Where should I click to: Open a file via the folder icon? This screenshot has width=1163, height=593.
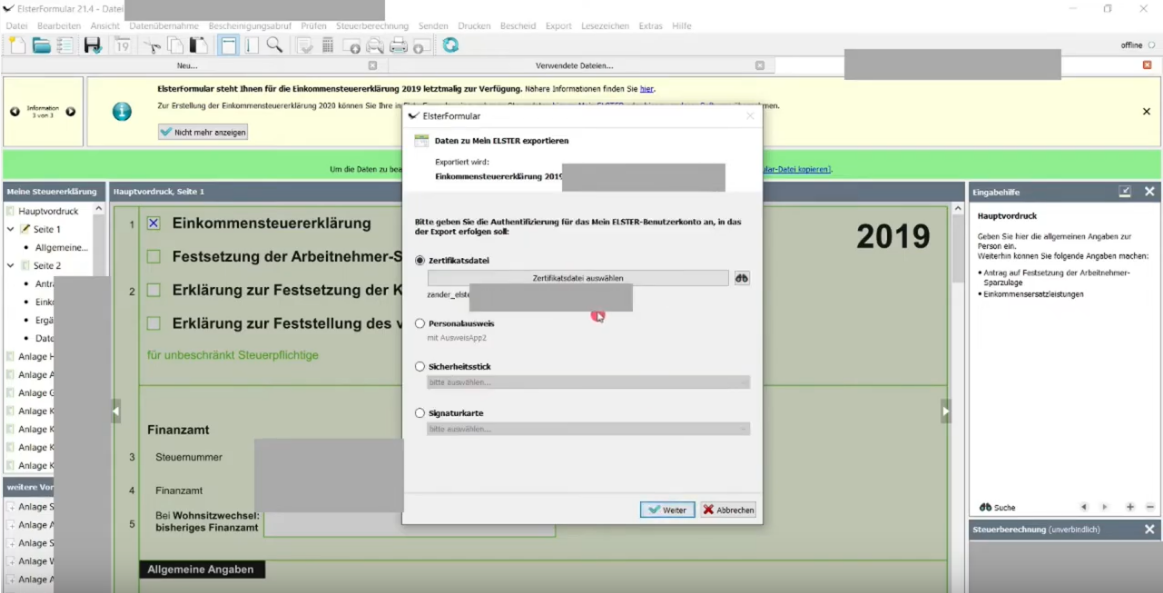(41, 45)
